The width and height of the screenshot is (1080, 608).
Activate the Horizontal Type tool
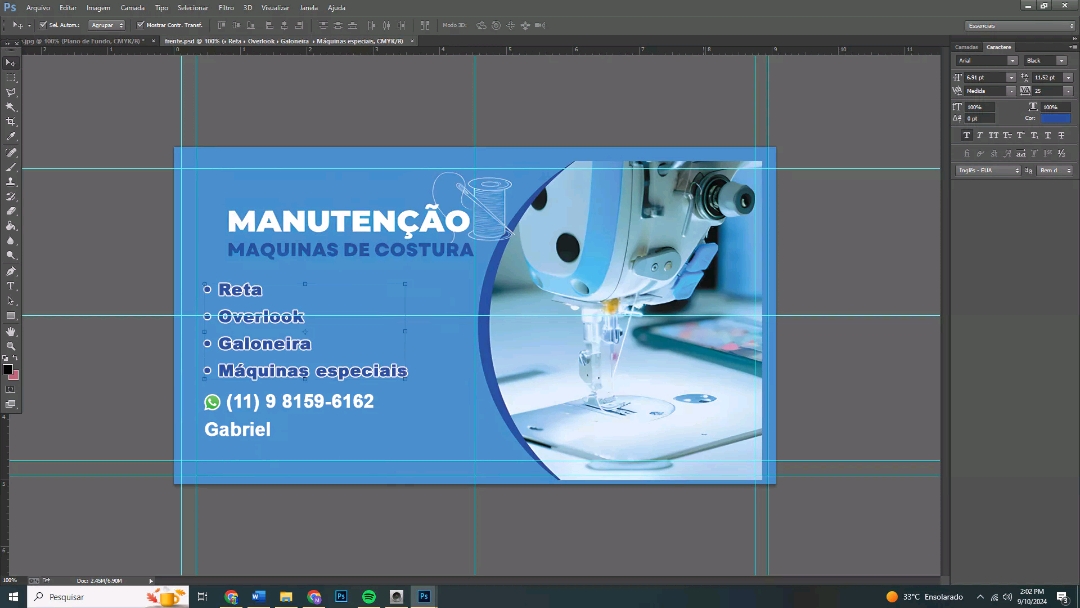click(x=11, y=286)
